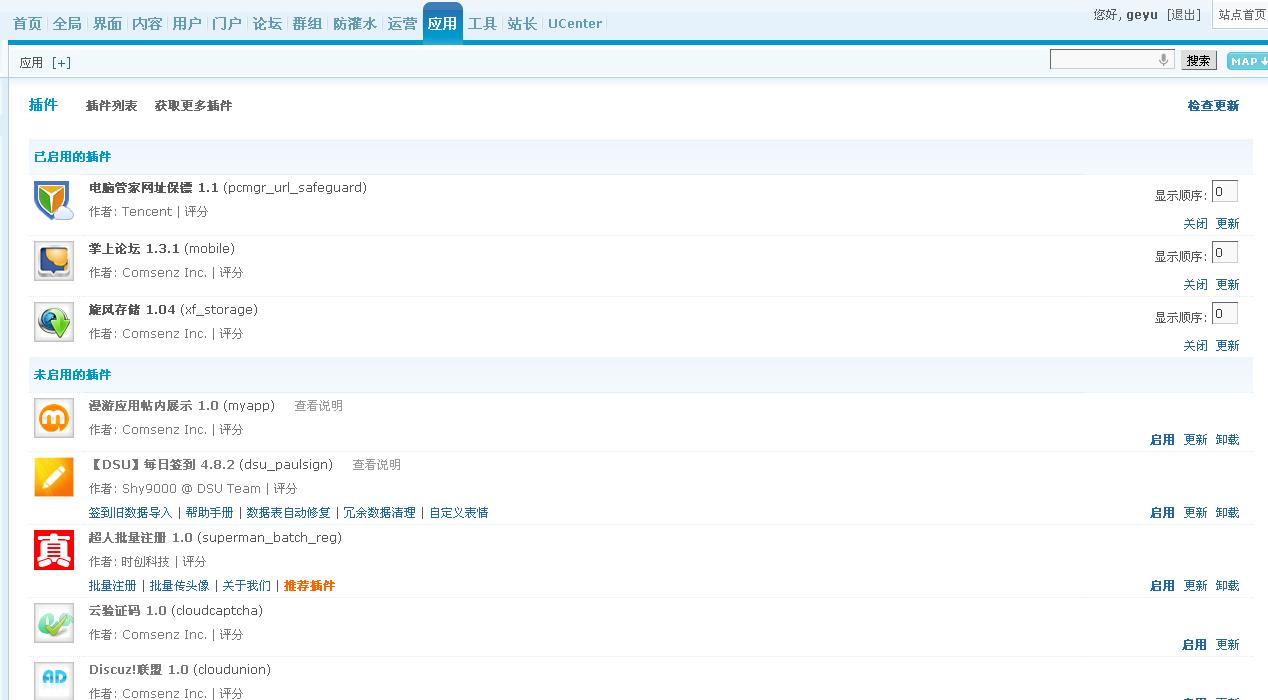The height and width of the screenshot is (700, 1268).
Task: Click the 检查更新 link
Action: [1213, 106]
